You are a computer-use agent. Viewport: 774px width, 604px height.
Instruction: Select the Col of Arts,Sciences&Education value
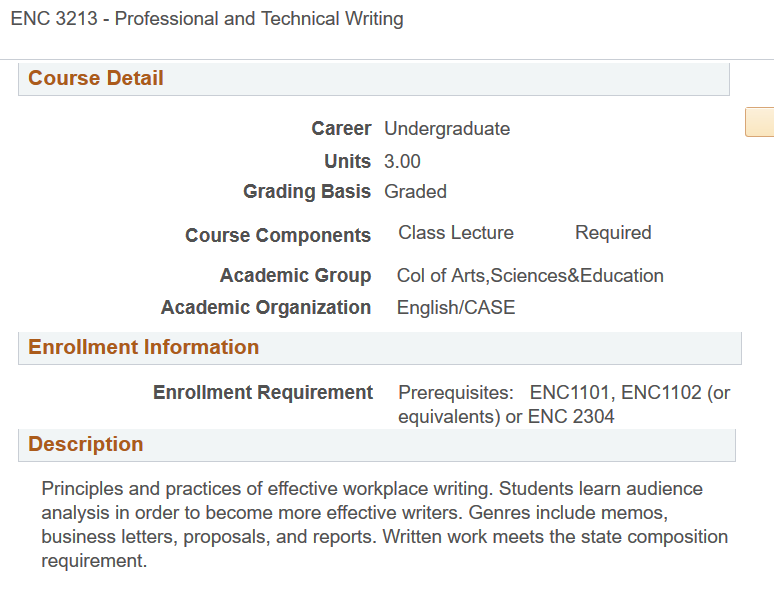[530, 275]
